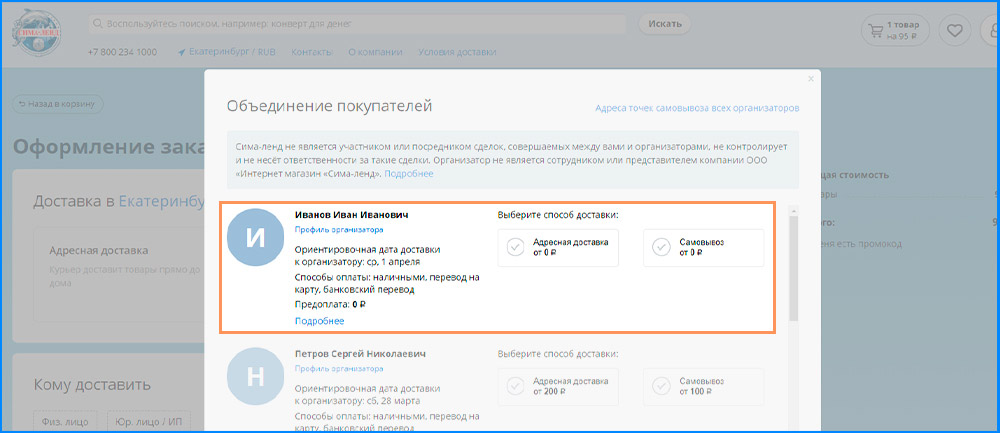Viewport: 1000px width, 433px height.
Task: Open pickup addresses of all organizers link
Action: click(696, 108)
